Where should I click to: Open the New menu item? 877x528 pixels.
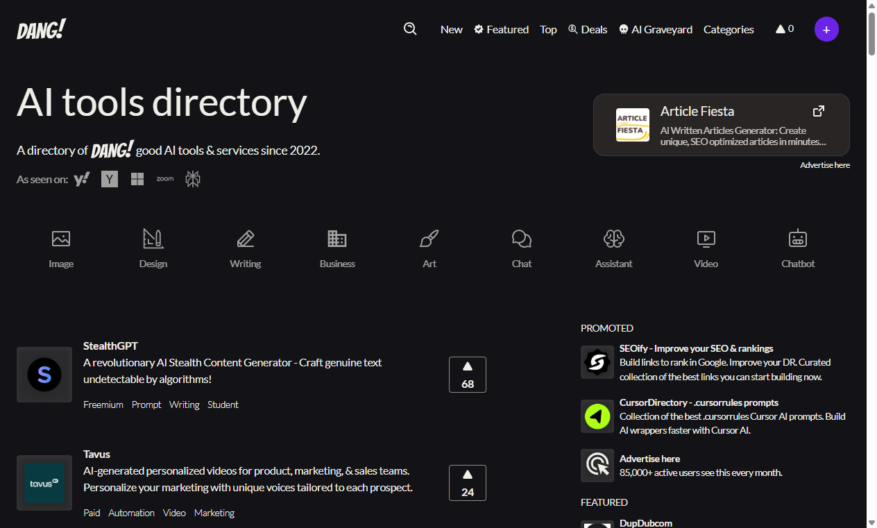click(x=451, y=29)
